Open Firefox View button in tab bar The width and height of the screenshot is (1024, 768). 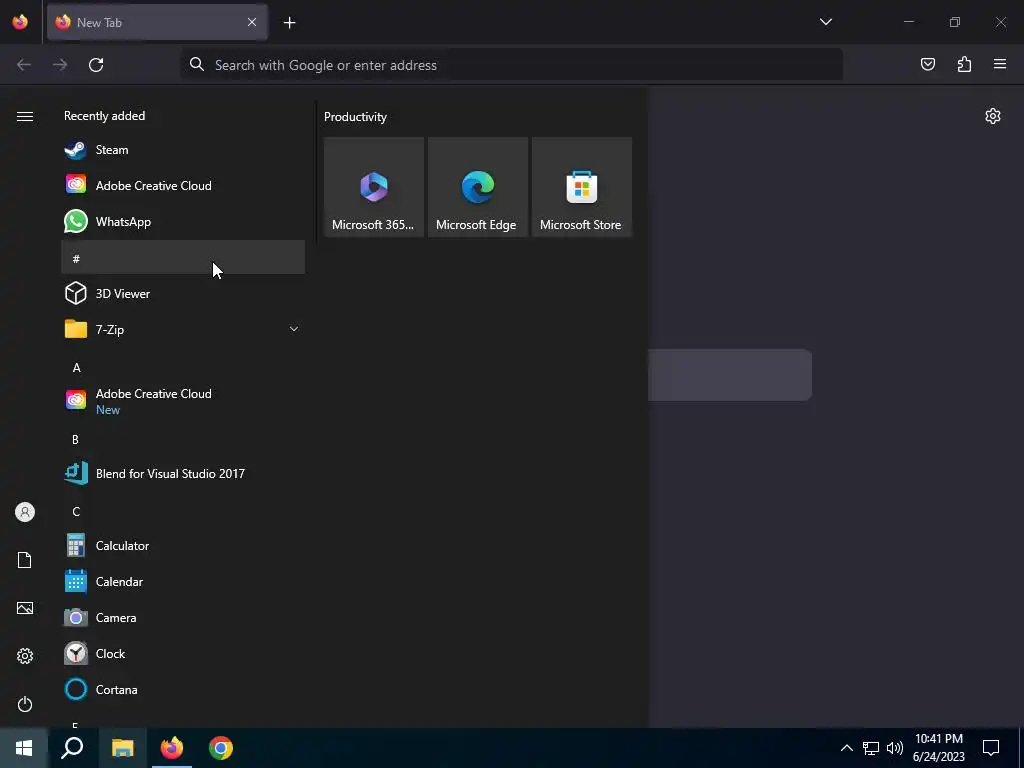pyautogui.click(x=20, y=22)
